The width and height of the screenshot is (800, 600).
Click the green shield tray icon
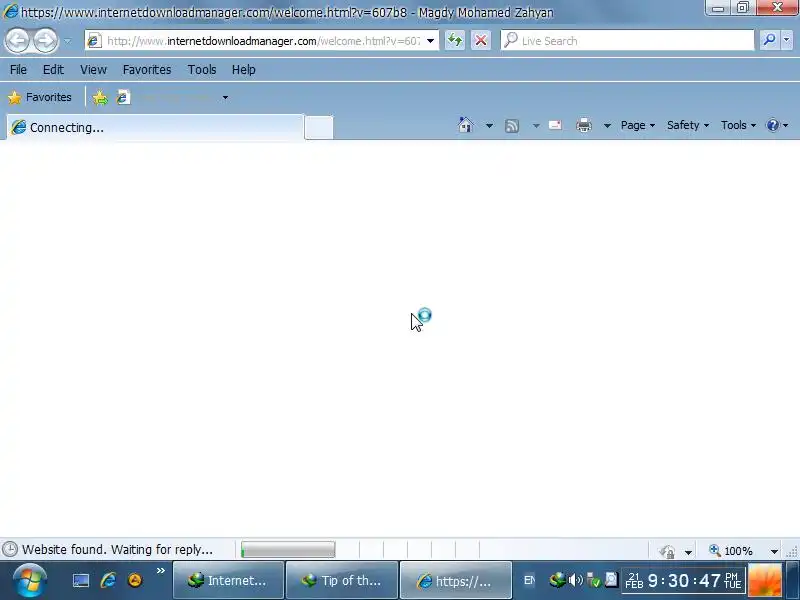(593, 580)
